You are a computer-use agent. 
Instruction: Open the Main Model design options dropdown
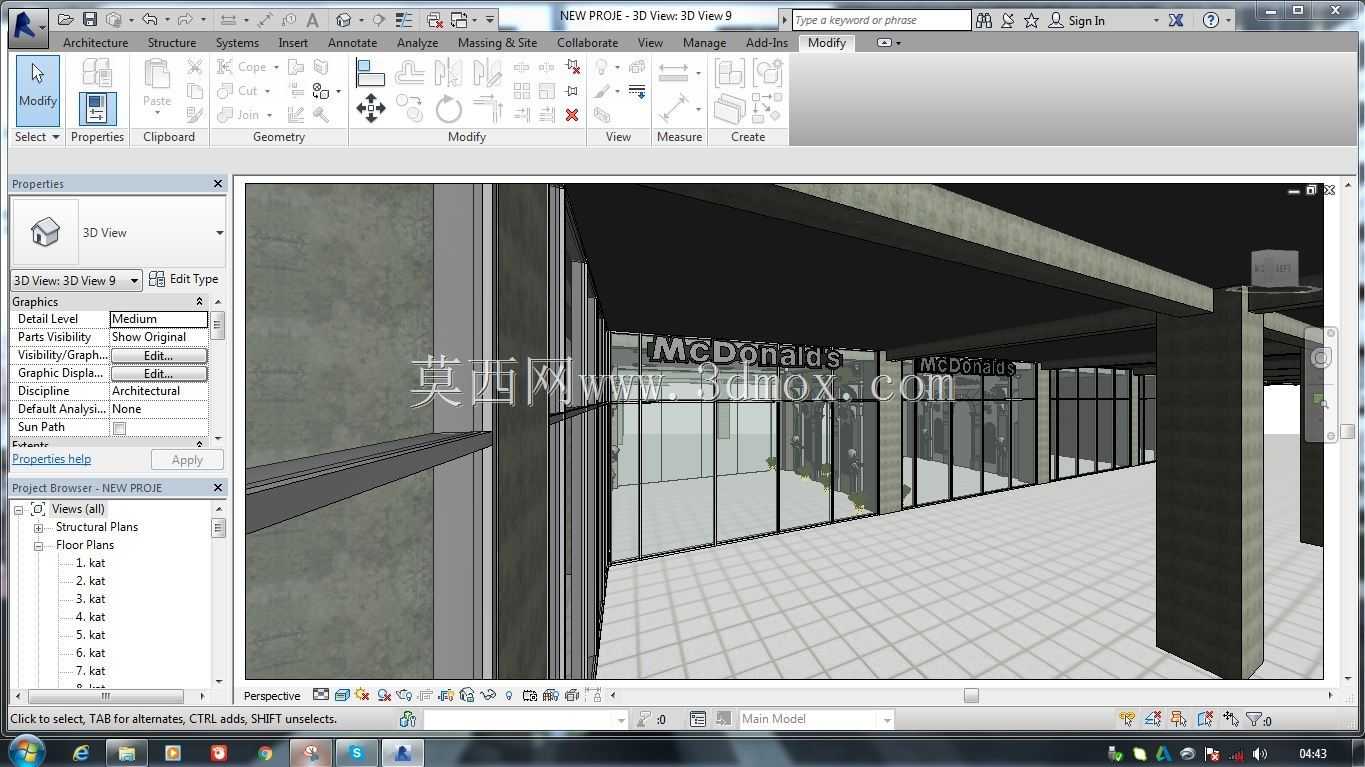[x=886, y=719]
